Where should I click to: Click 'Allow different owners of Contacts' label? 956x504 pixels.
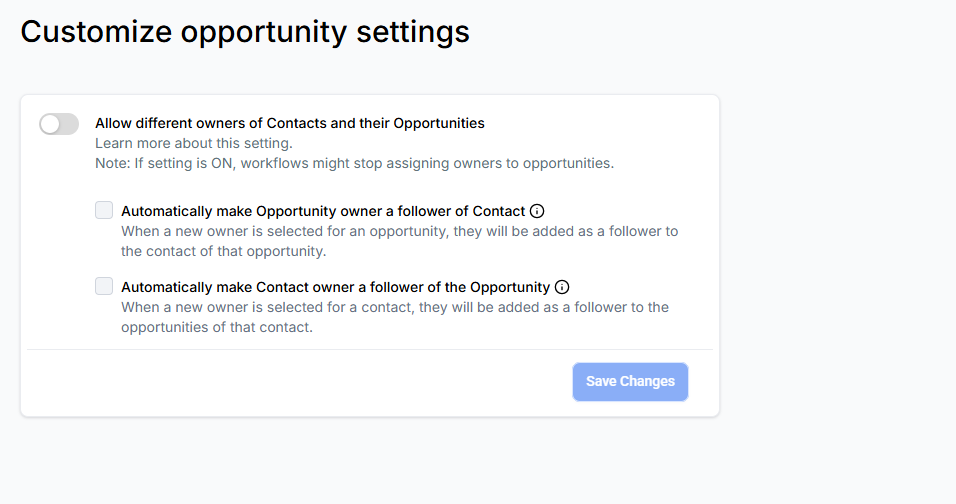click(289, 123)
